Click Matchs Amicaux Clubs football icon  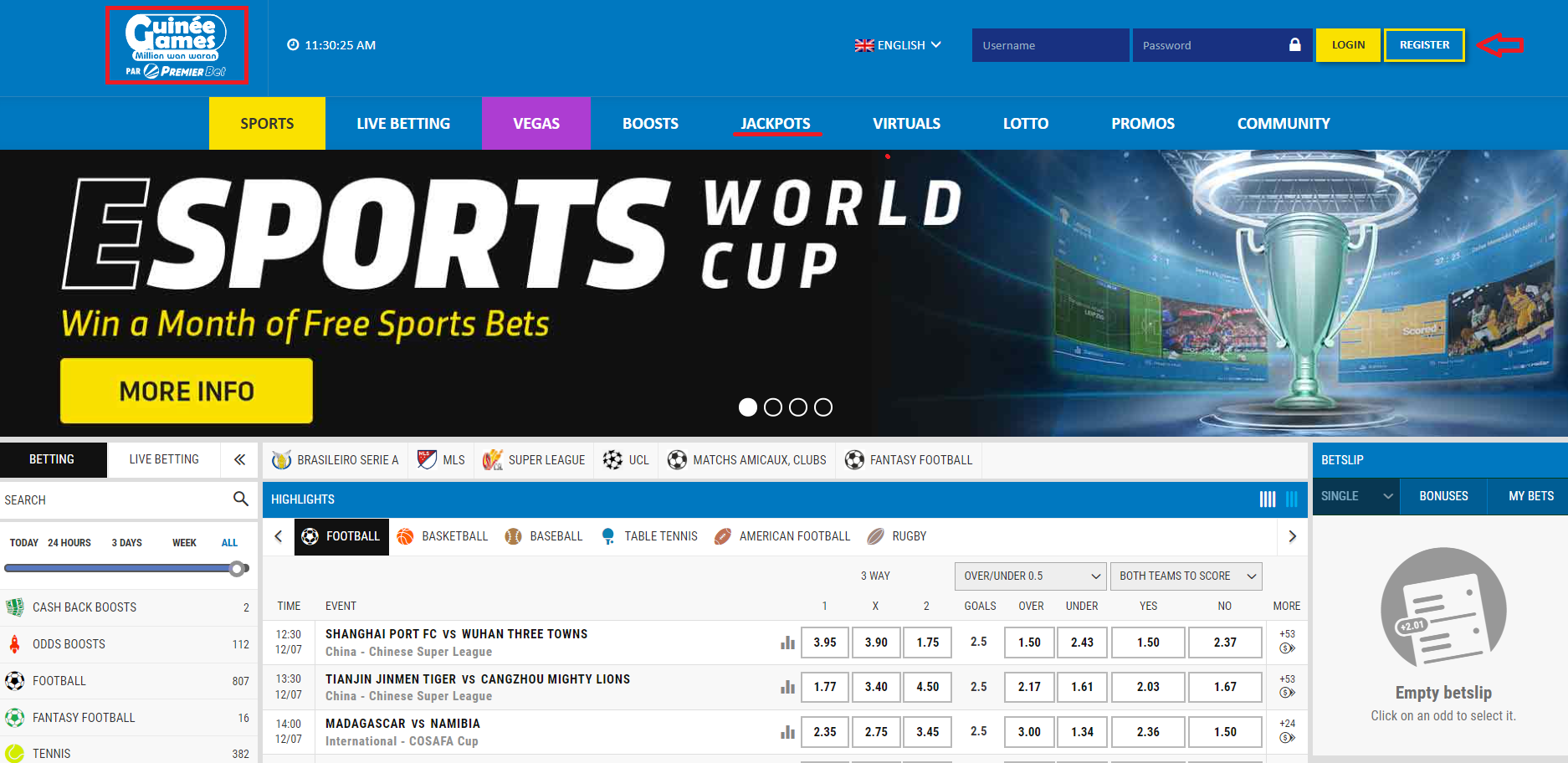[677, 459]
